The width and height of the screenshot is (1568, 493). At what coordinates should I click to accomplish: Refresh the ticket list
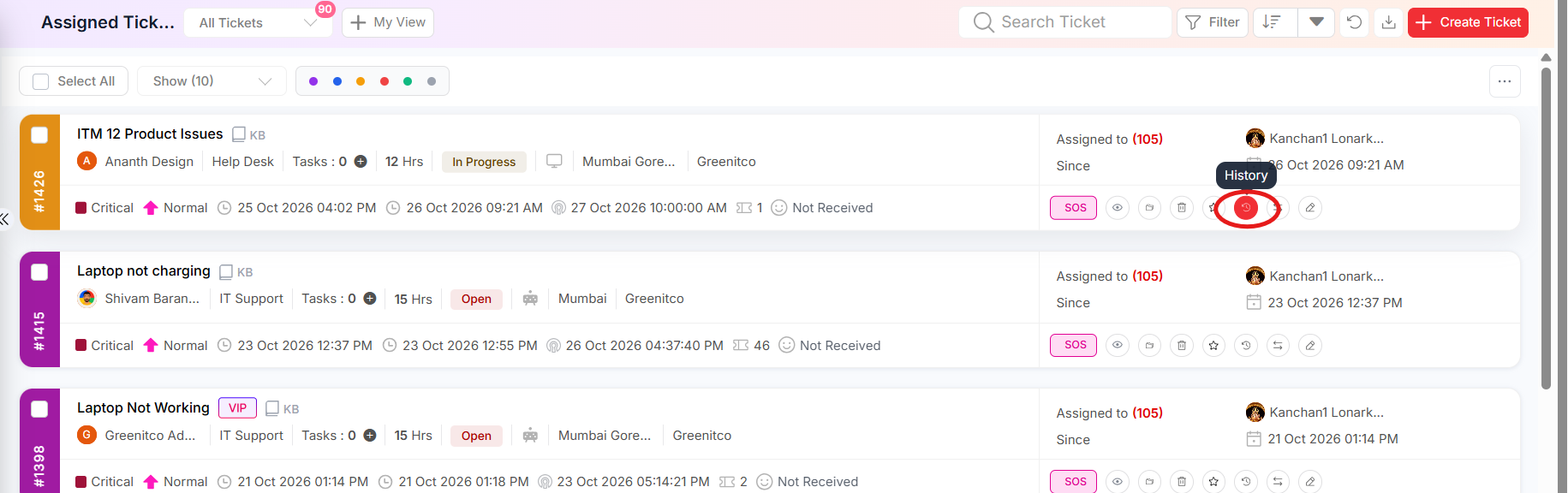pos(1354,22)
